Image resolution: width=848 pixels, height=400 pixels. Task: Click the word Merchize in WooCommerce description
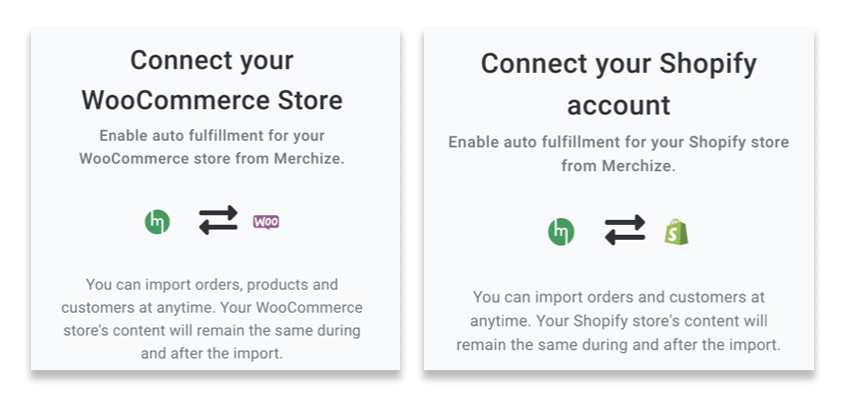pyautogui.click(x=308, y=159)
